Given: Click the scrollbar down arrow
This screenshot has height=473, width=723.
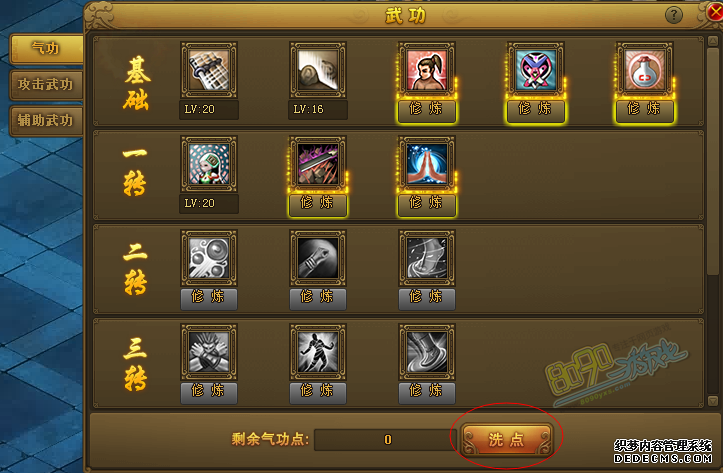Looking at the screenshot, I should click(x=712, y=401).
